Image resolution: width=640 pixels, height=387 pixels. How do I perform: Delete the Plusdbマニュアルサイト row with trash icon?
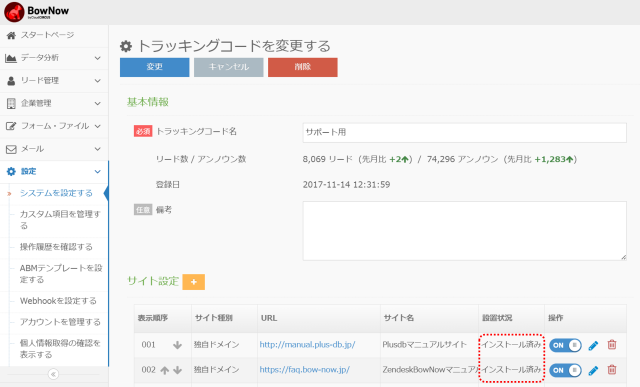(x=612, y=345)
